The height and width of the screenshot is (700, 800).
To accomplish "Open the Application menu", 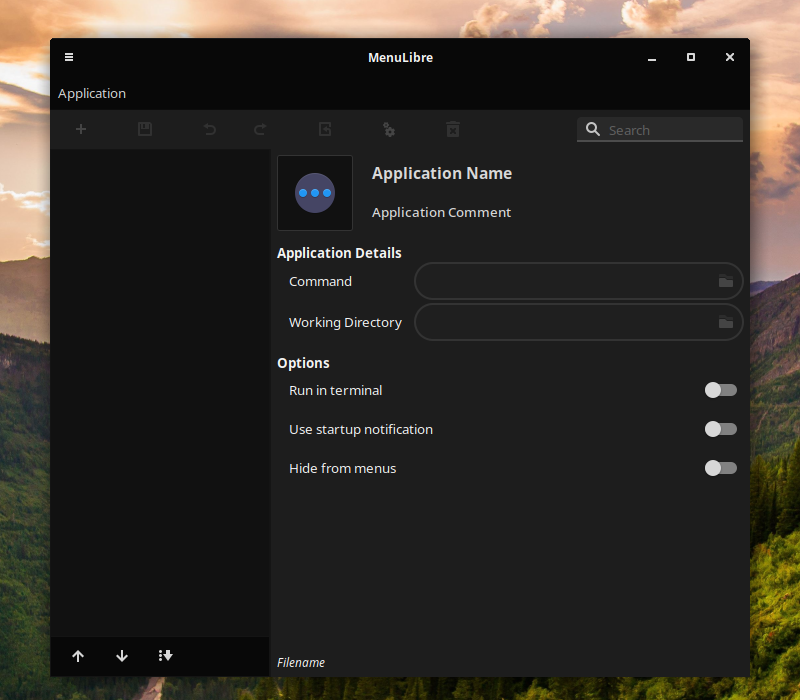I will pos(91,93).
